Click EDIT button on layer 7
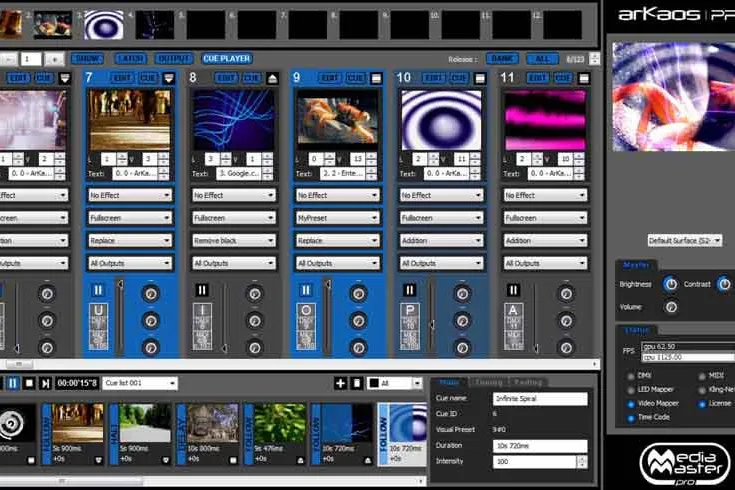735x490 pixels. click(122, 78)
